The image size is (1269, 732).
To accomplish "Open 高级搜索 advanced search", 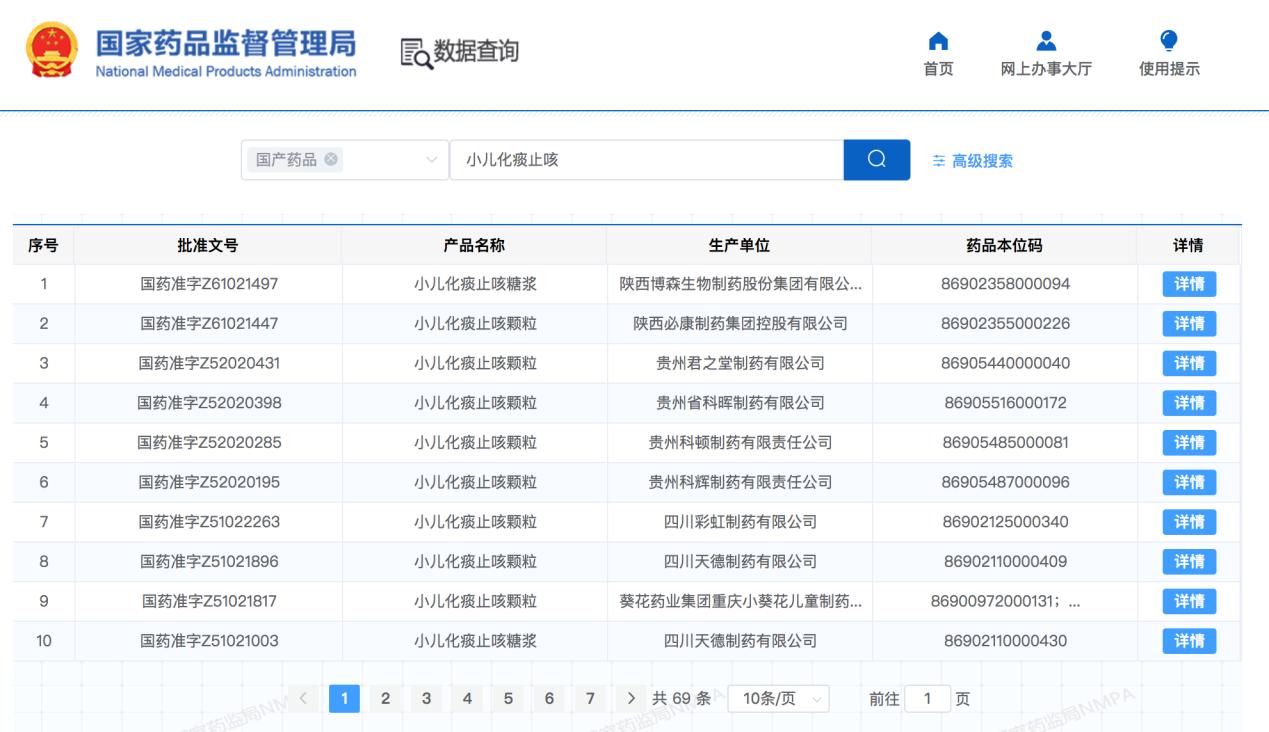I will point(973,161).
